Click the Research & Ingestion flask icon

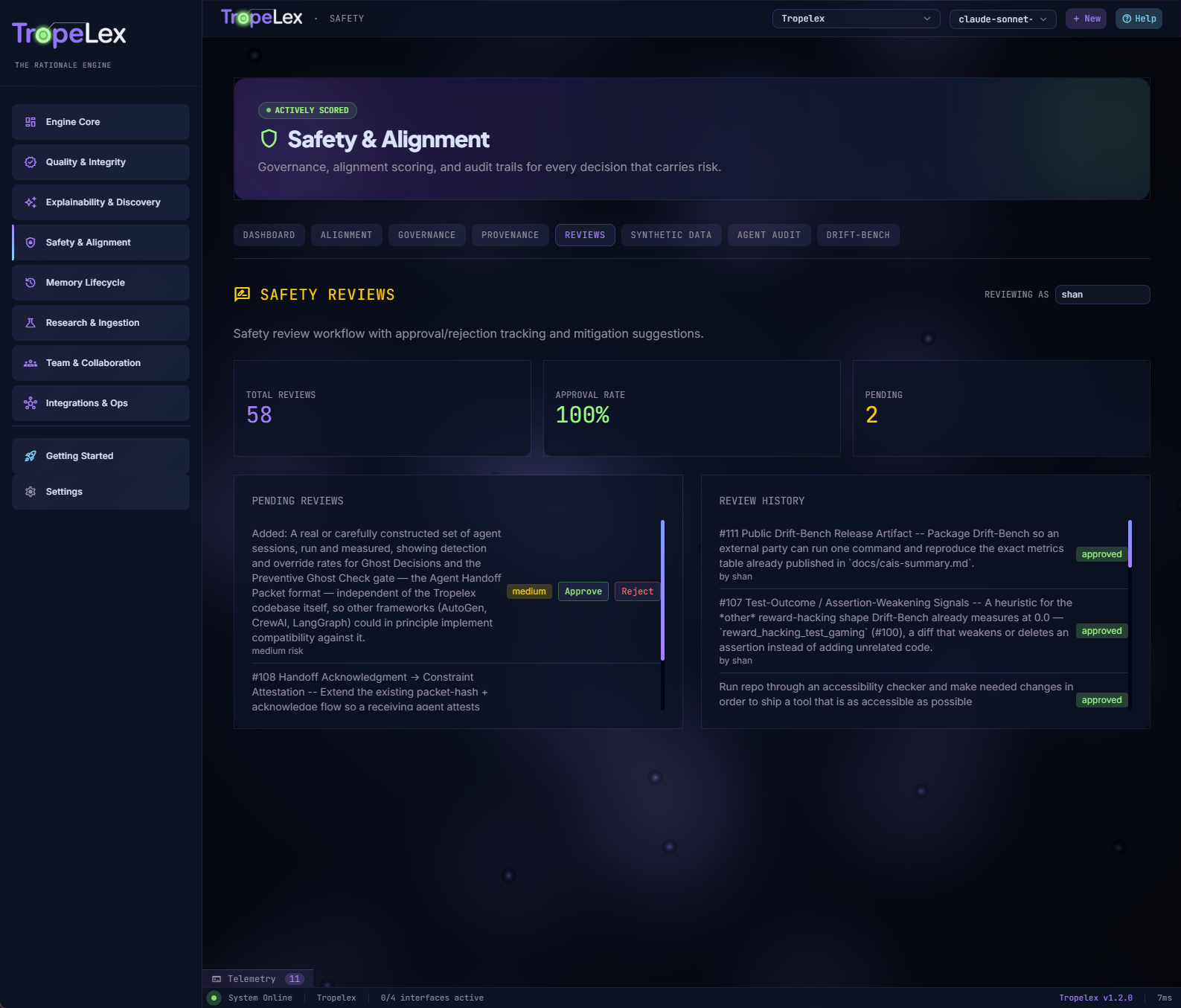[x=31, y=323]
